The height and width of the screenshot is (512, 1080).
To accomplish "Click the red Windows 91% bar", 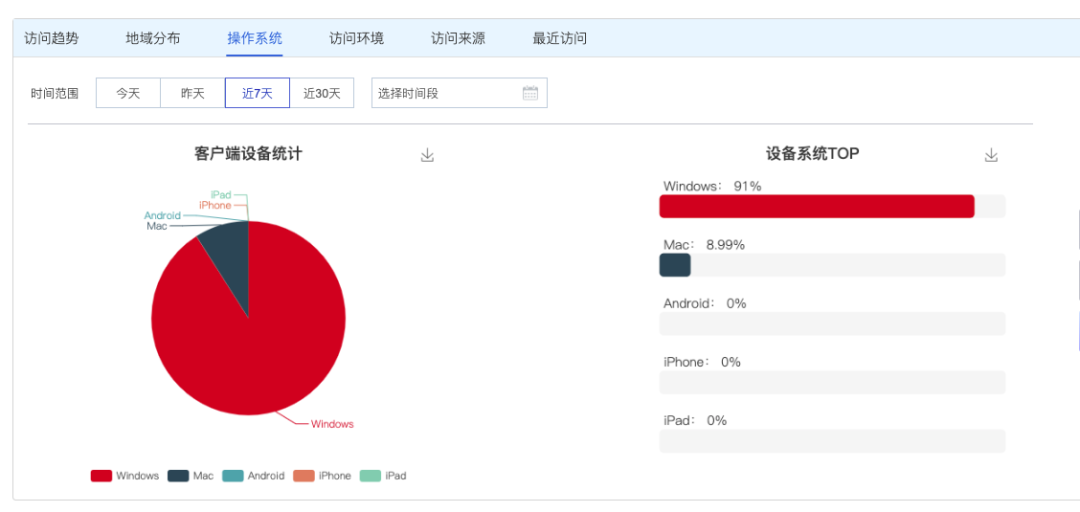I will point(817,206).
